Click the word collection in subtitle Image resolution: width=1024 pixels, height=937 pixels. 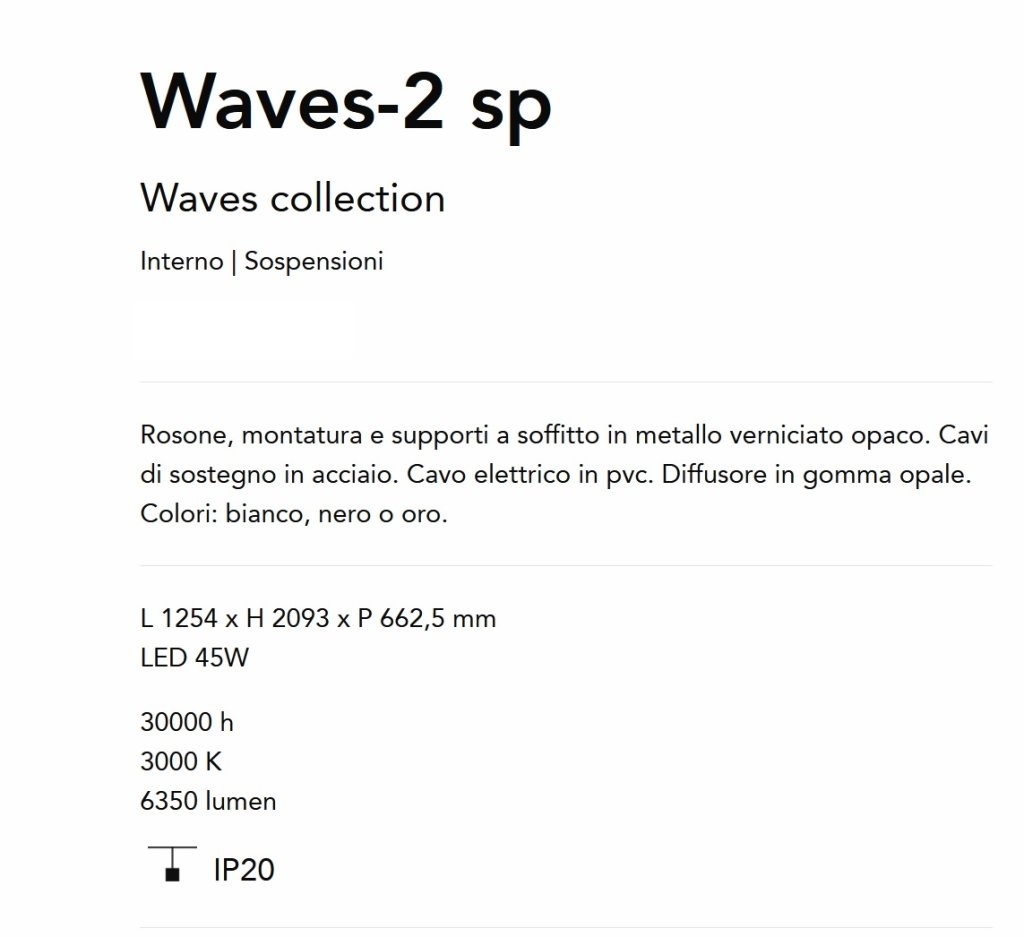358,199
